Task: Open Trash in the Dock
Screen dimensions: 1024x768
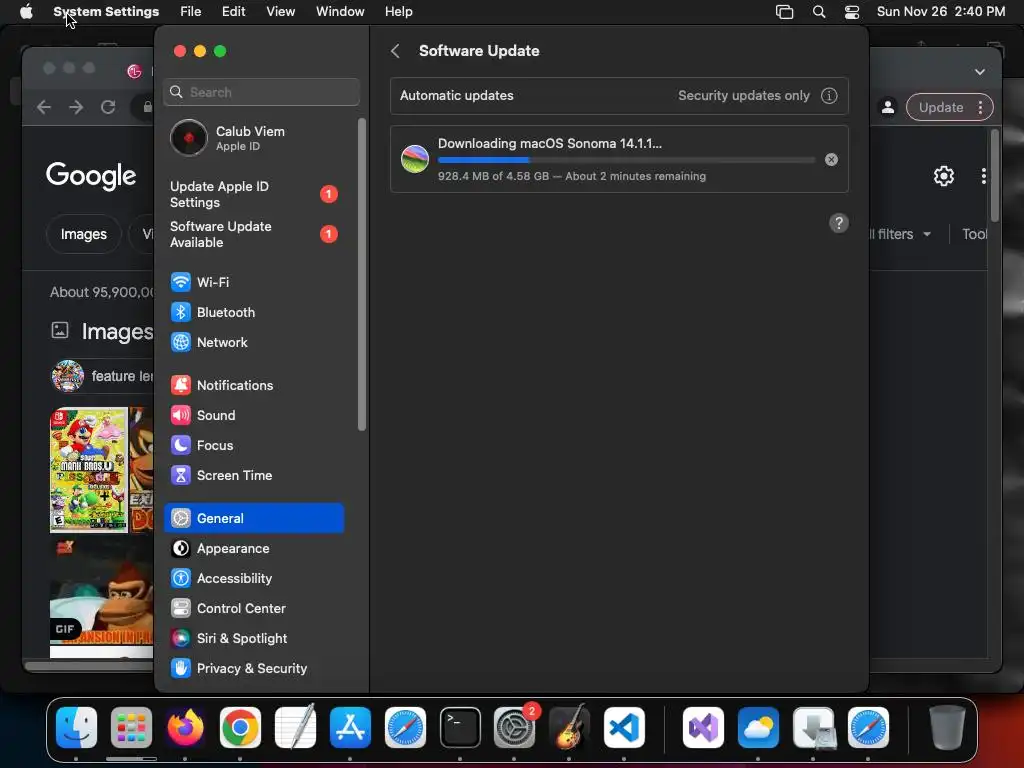Action: 947,728
